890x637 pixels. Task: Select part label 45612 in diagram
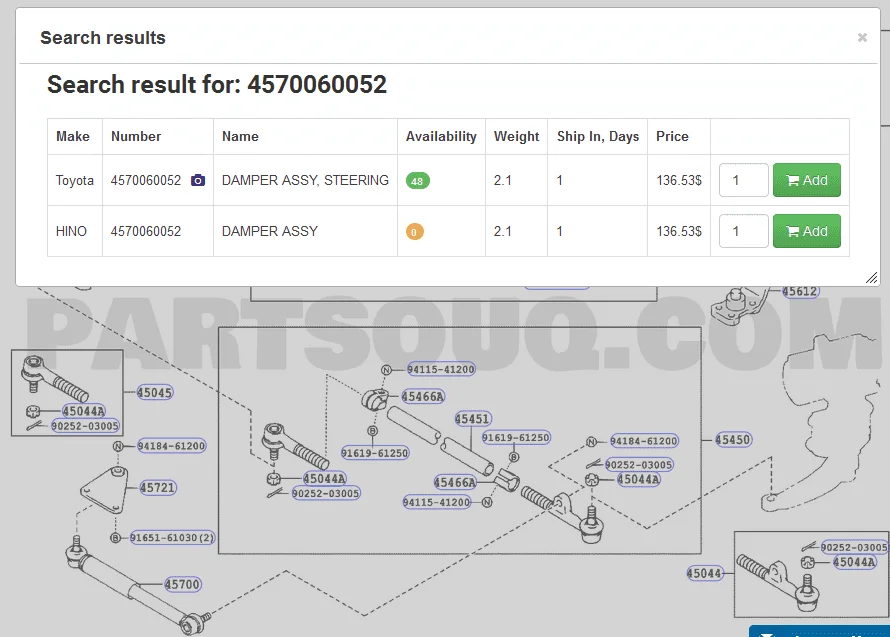tap(800, 292)
